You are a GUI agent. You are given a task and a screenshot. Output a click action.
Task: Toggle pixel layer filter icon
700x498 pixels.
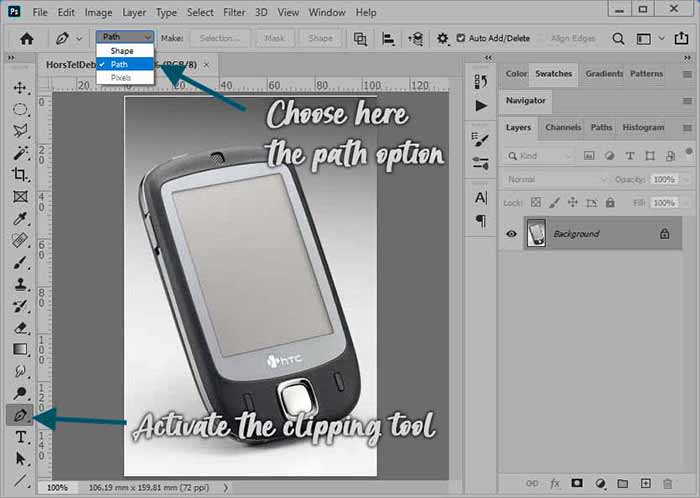click(x=589, y=156)
